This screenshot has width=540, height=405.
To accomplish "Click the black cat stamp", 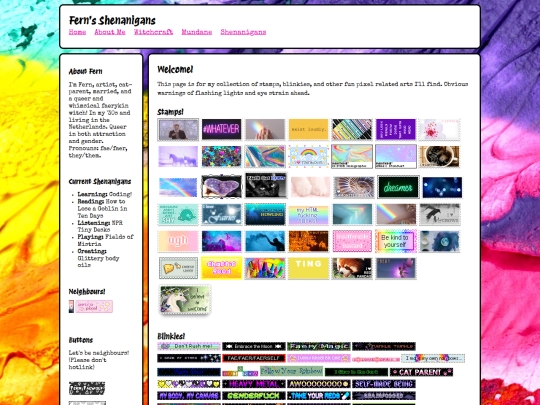I will point(266,185).
